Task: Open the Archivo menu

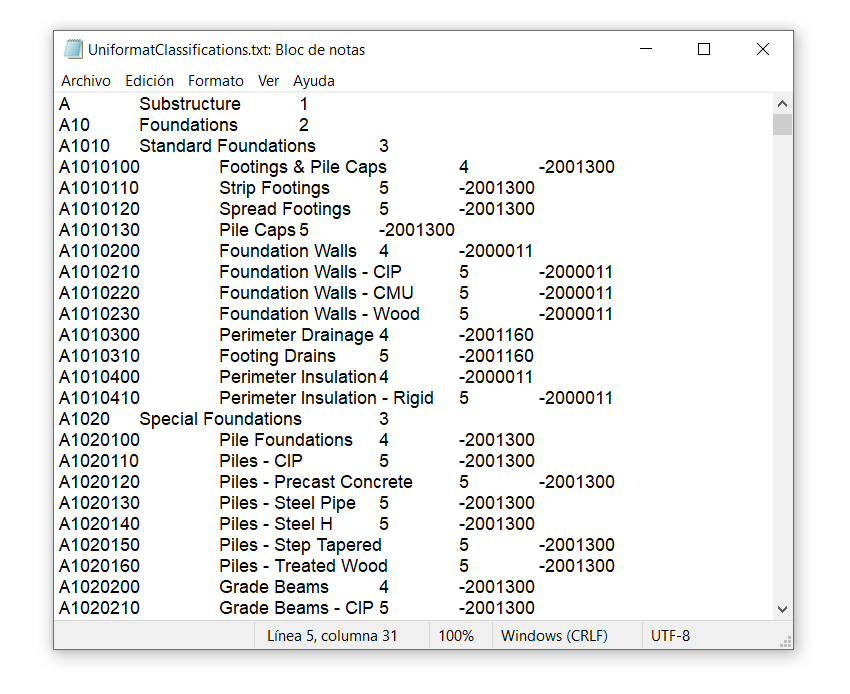Action: pos(86,81)
